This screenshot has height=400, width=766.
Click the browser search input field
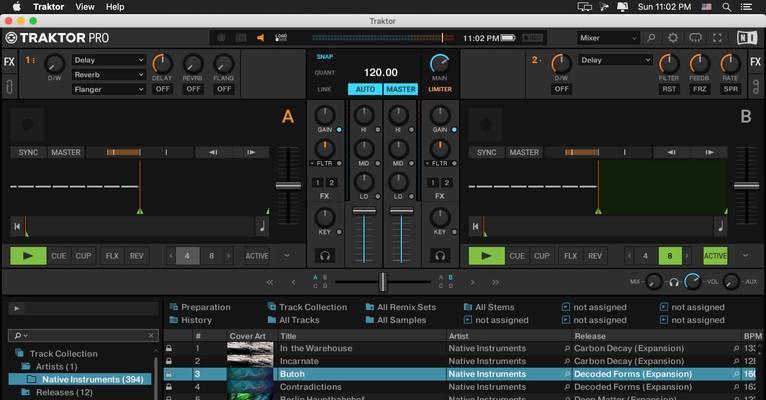click(84, 336)
